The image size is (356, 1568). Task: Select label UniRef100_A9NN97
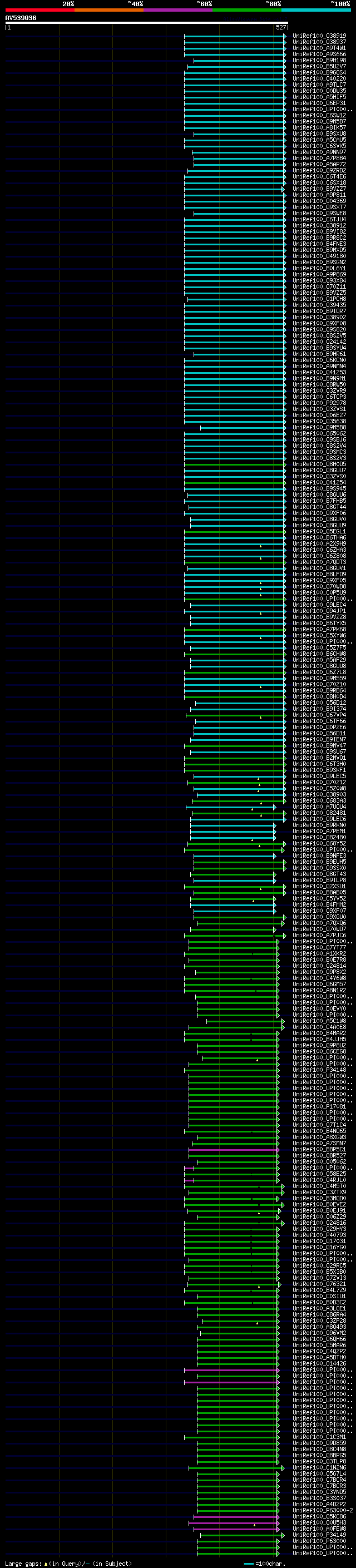coord(319,152)
